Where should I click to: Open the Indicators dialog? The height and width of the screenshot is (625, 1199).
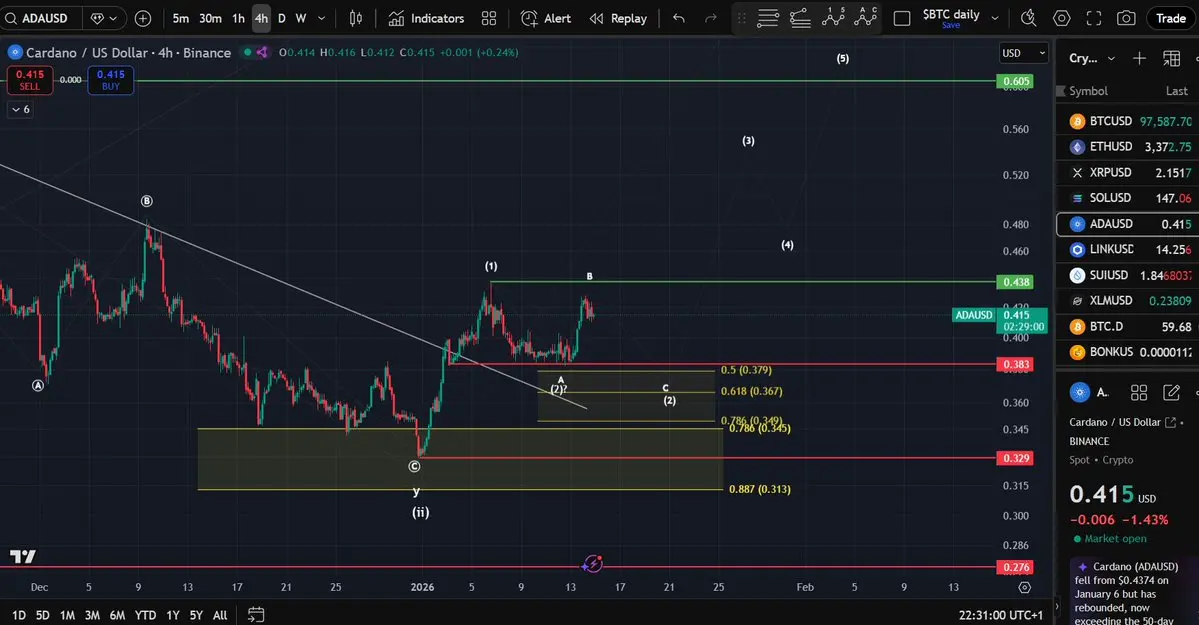[426, 18]
